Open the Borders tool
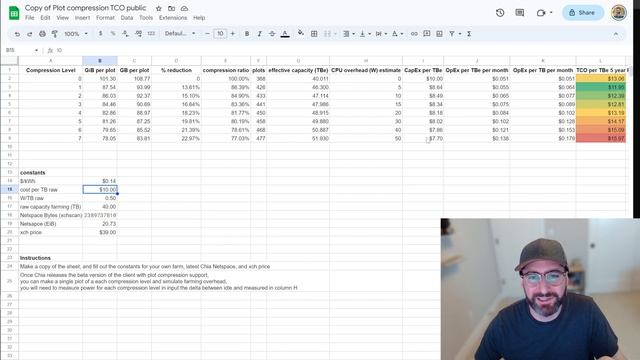The width and height of the screenshot is (640, 360). (314, 33)
